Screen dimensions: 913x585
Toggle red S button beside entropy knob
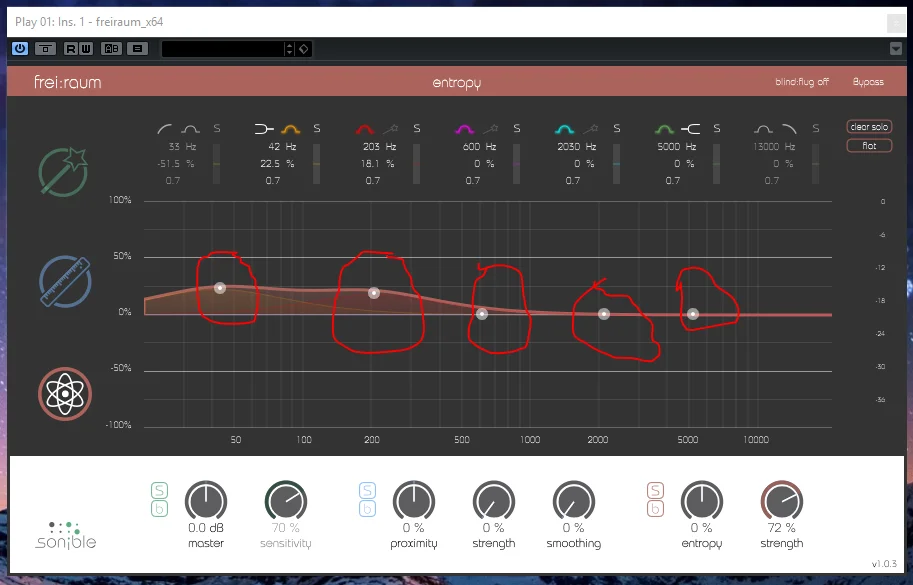(x=655, y=490)
